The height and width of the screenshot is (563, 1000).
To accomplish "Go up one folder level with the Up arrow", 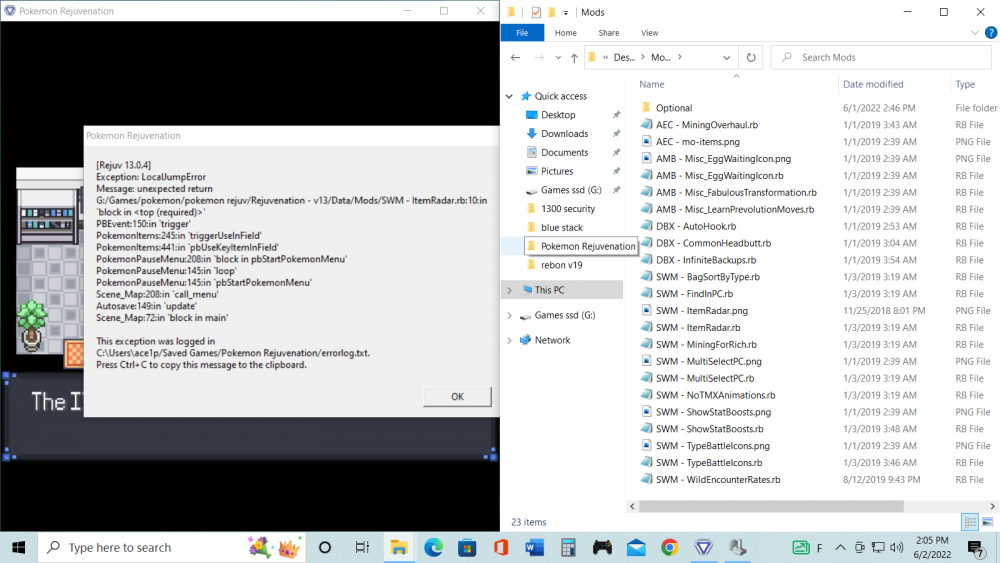I will click(574, 58).
